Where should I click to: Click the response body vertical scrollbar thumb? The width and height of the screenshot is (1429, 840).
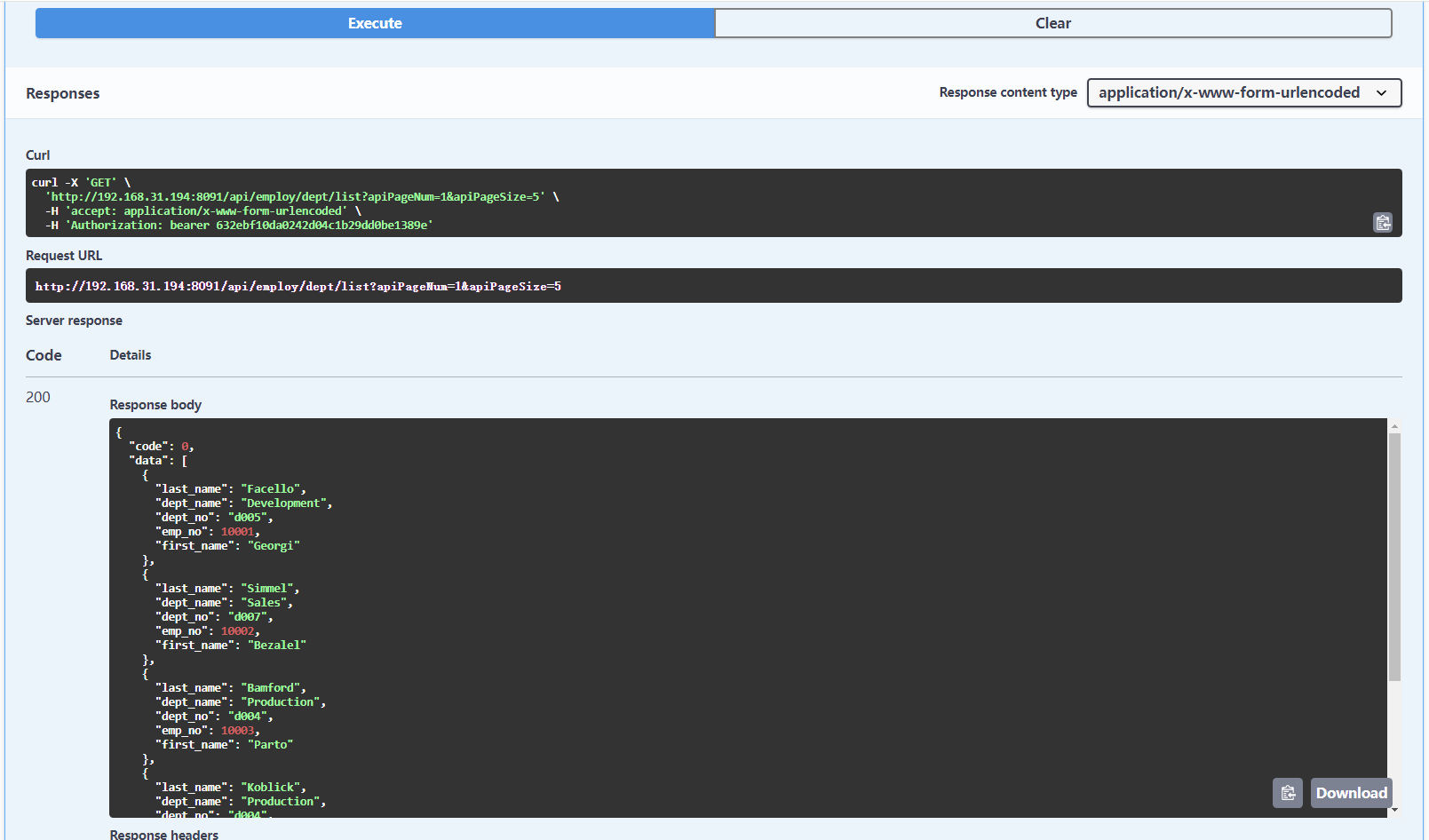pos(1394,557)
